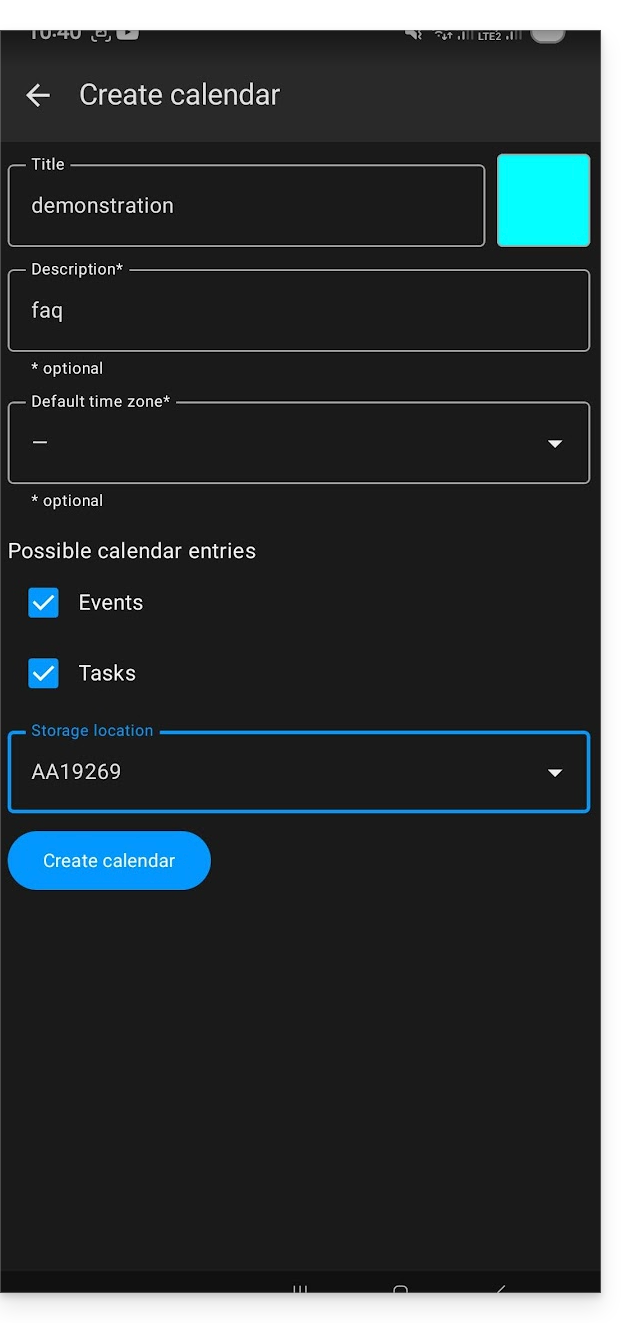
Task: Tap the back arrow icon
Action: point(38,95)
